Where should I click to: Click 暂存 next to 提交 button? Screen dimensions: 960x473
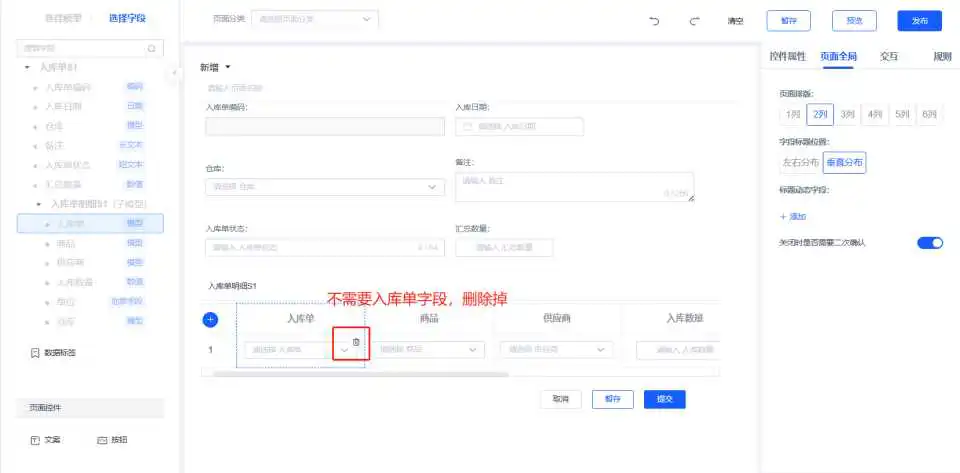[613, 399]
